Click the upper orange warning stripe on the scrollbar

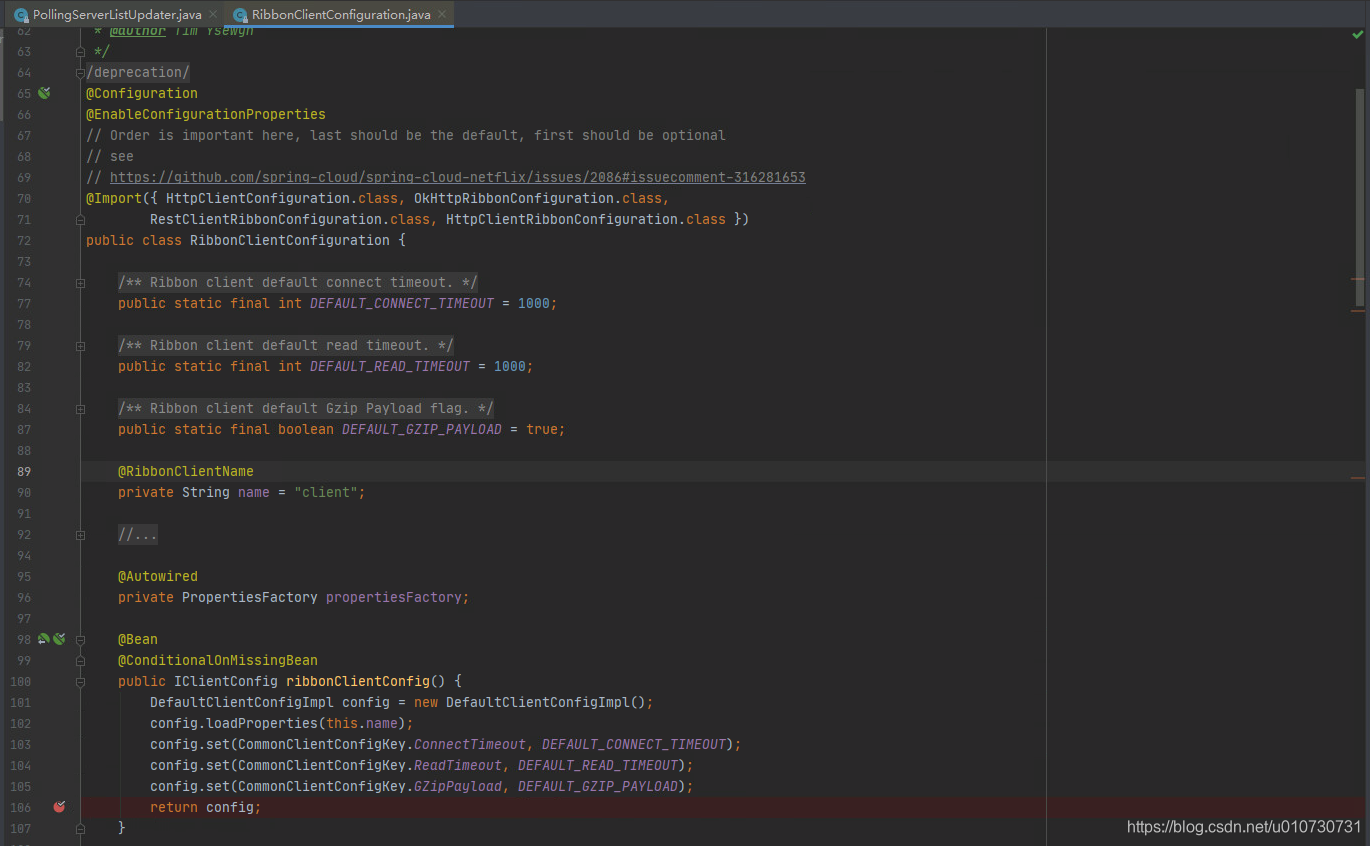coord(1357,279)
